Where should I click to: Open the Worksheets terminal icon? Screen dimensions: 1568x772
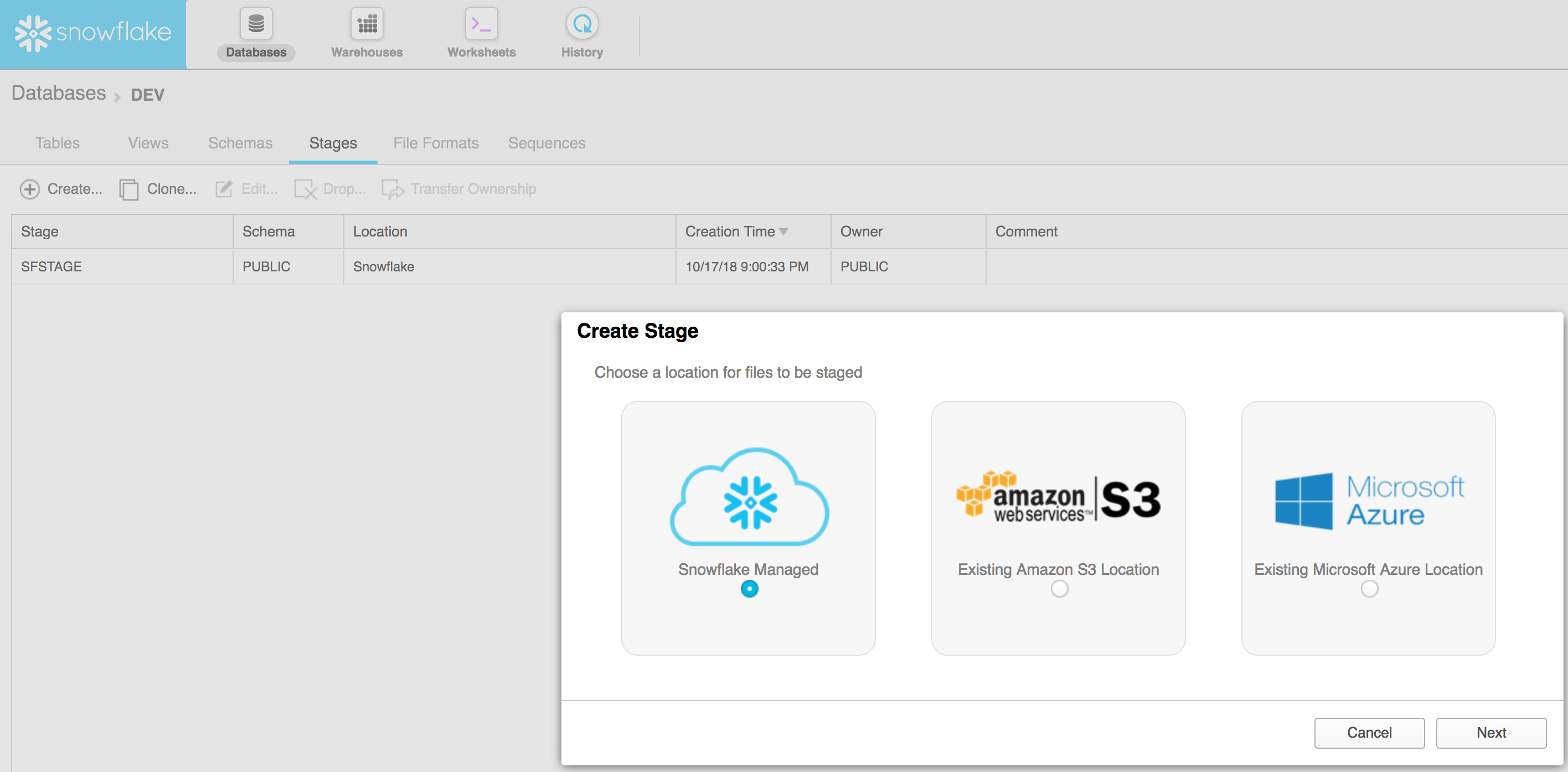pyautogui.click(x=481, y=23)
